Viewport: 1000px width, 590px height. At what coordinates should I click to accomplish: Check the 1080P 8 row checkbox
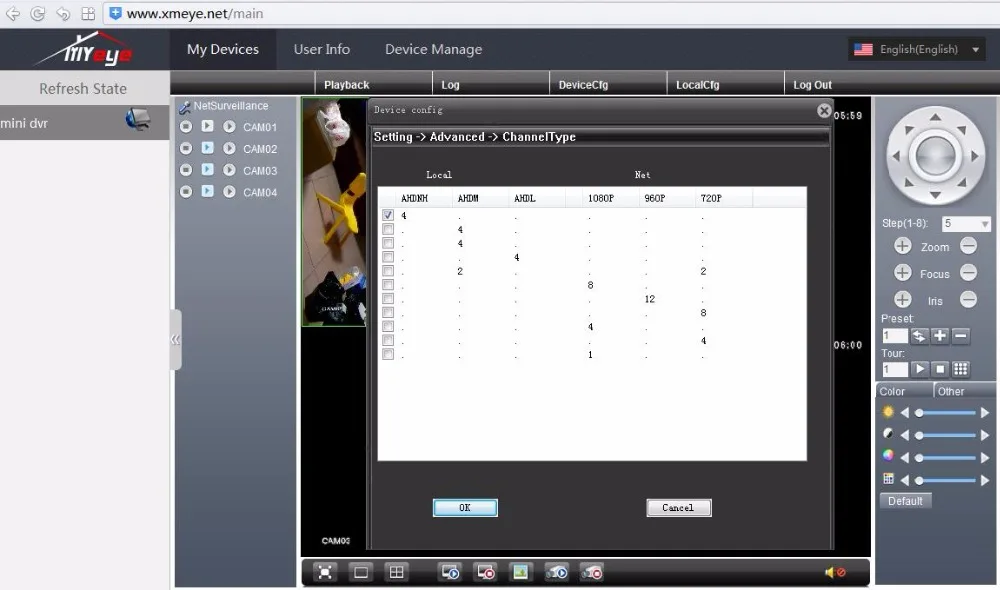coord(388,285)
